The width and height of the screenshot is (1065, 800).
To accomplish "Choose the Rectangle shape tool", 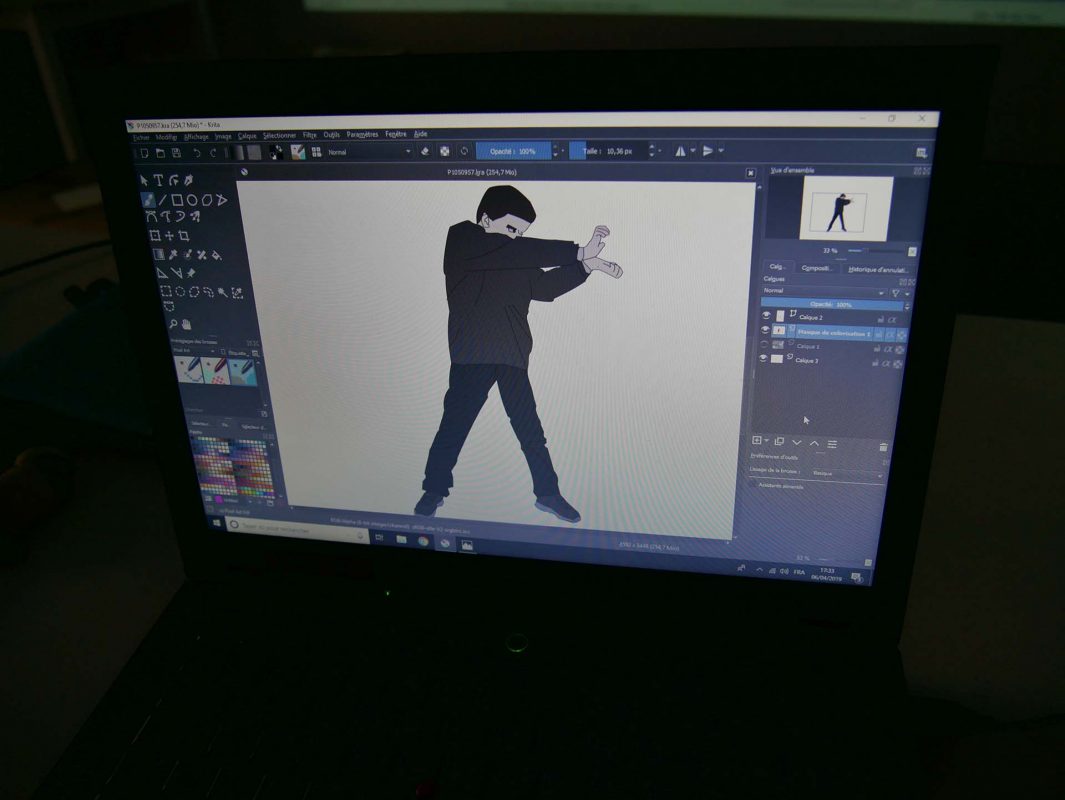I will [x=177, y=200].
